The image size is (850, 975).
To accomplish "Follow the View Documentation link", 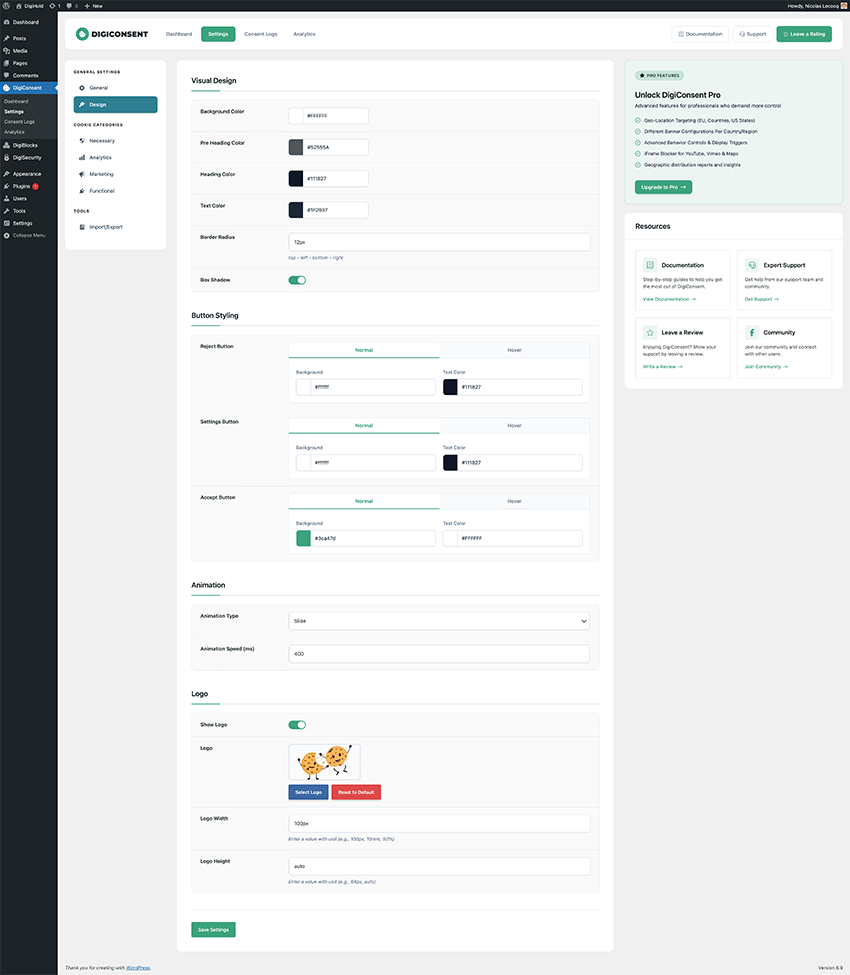I will [669, 299].
